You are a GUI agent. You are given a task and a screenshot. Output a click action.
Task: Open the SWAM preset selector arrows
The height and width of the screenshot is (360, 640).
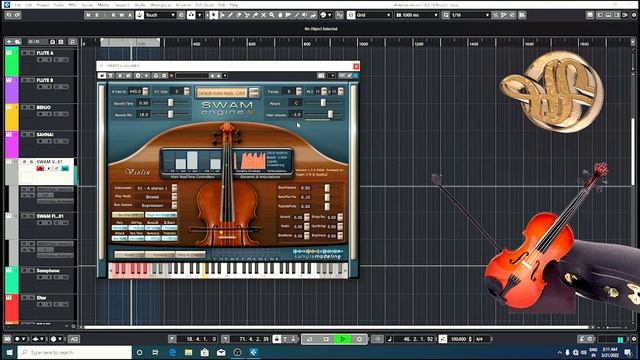click(x=254, y=93)
